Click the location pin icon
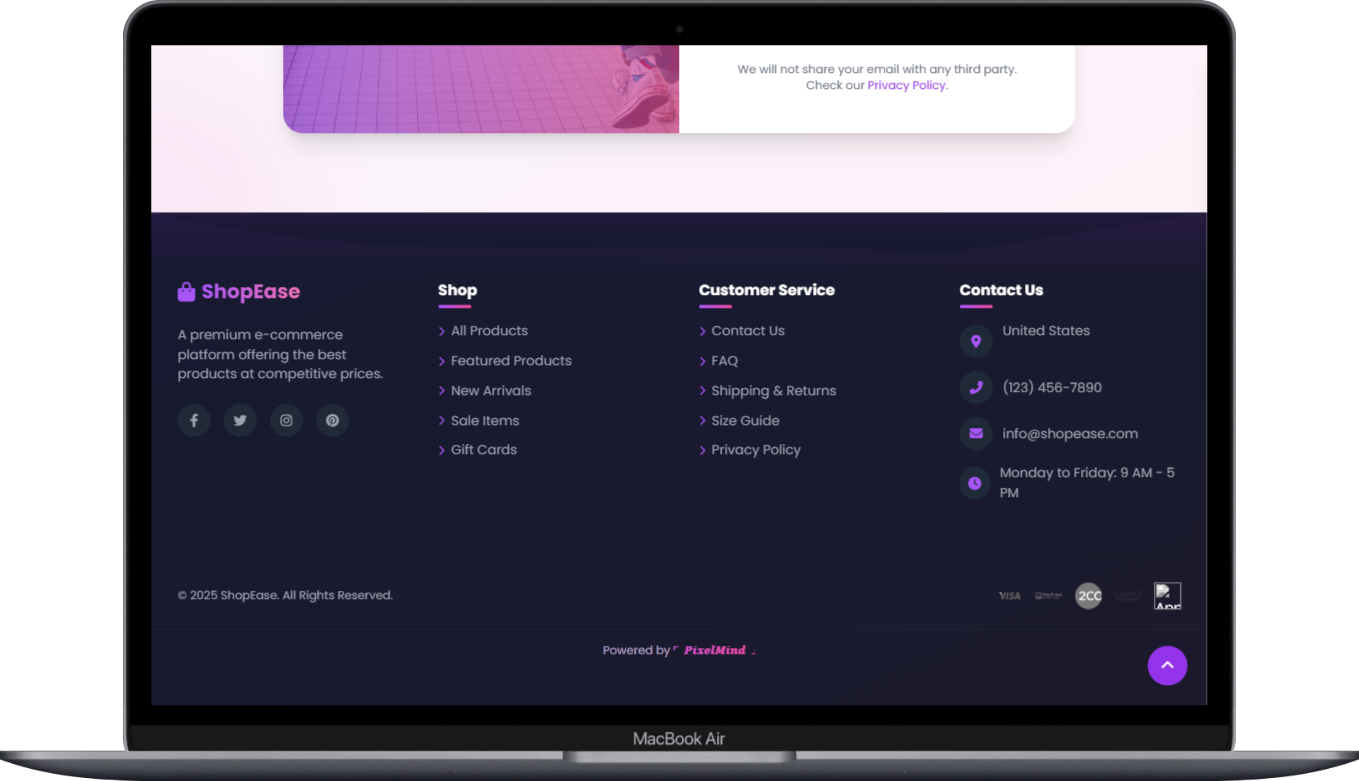Screen dimensions: 1359x781 click(x=975, y=341)
